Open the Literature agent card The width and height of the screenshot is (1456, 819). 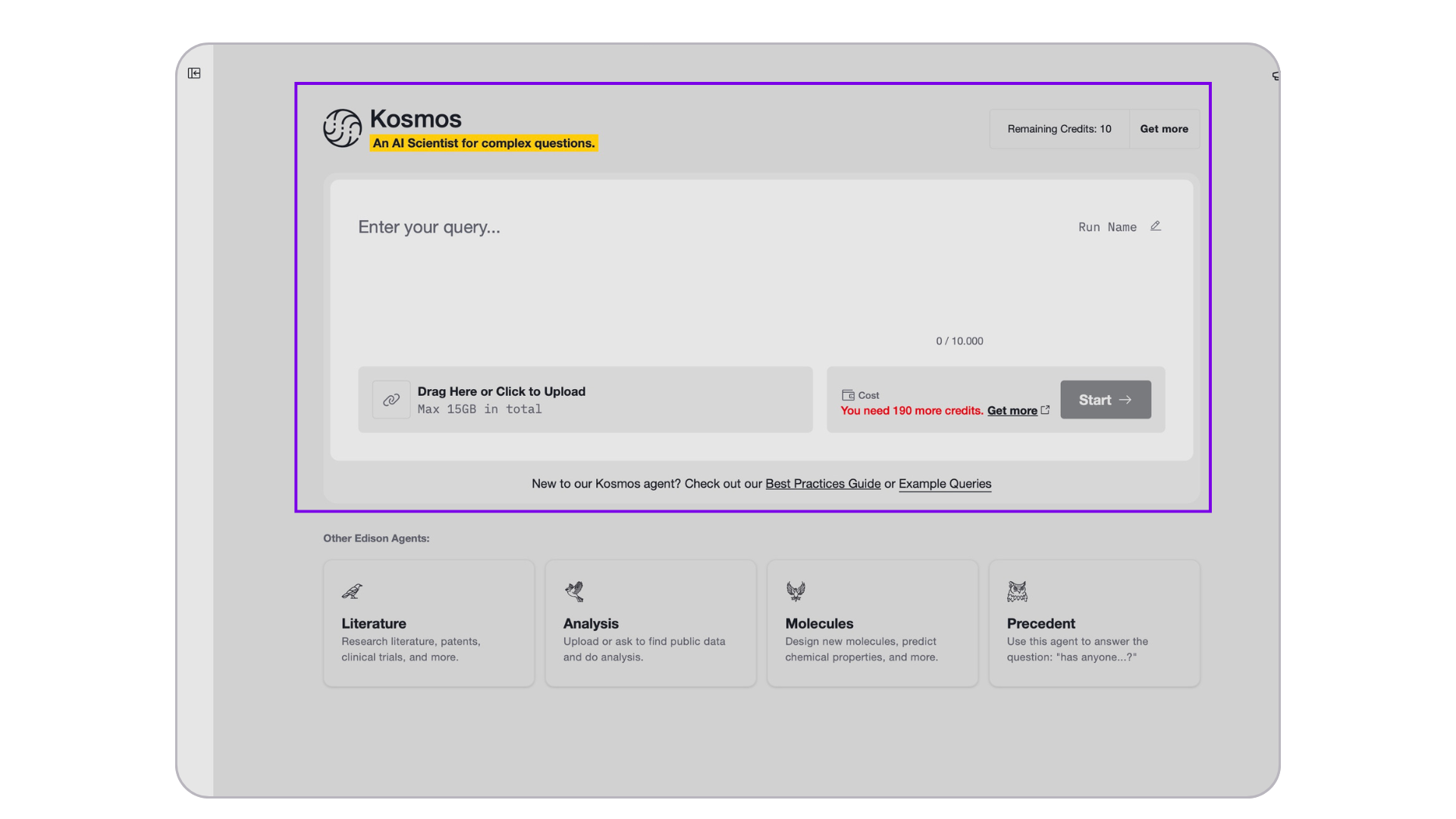428,623
